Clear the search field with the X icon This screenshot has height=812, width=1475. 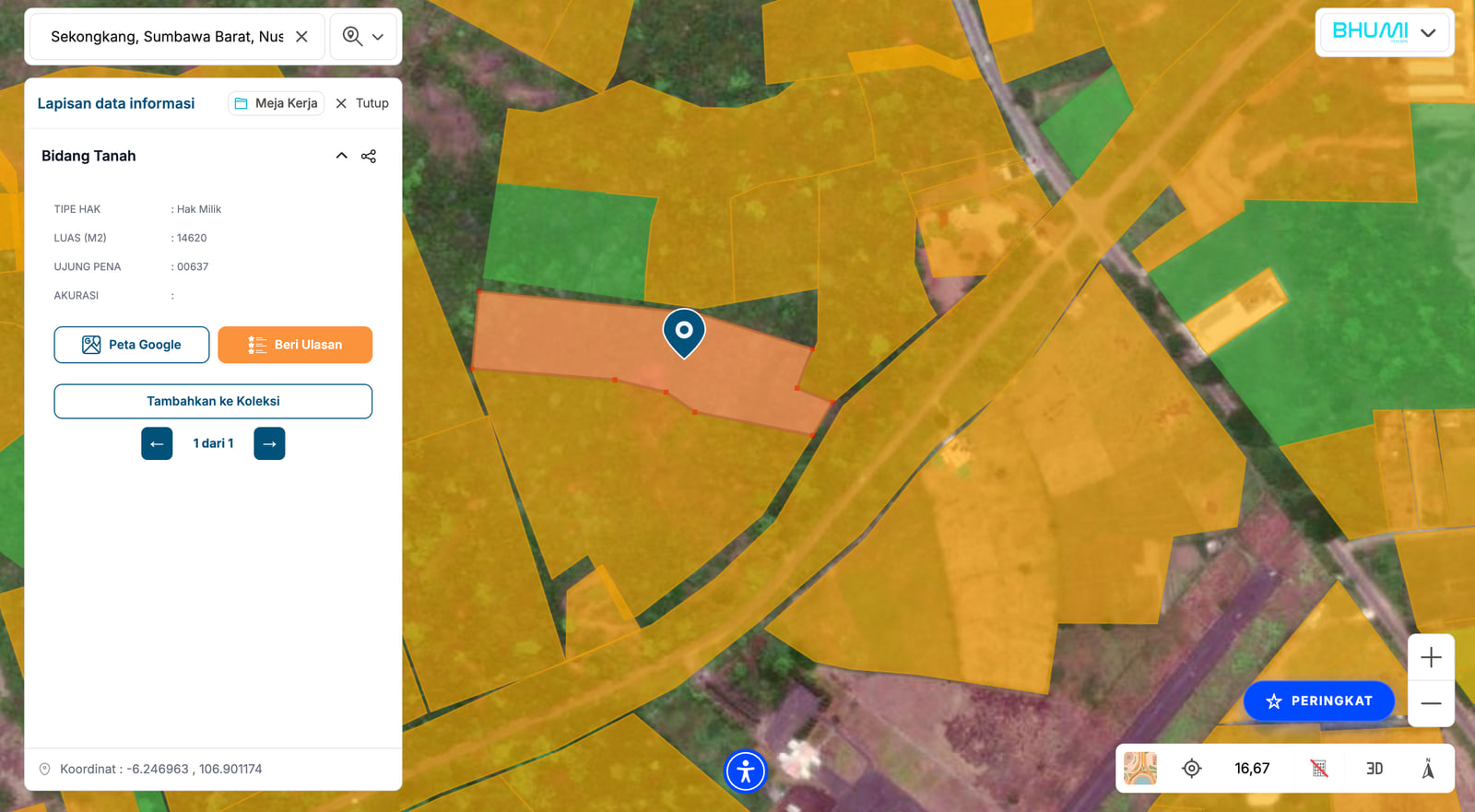click(301, 37)
